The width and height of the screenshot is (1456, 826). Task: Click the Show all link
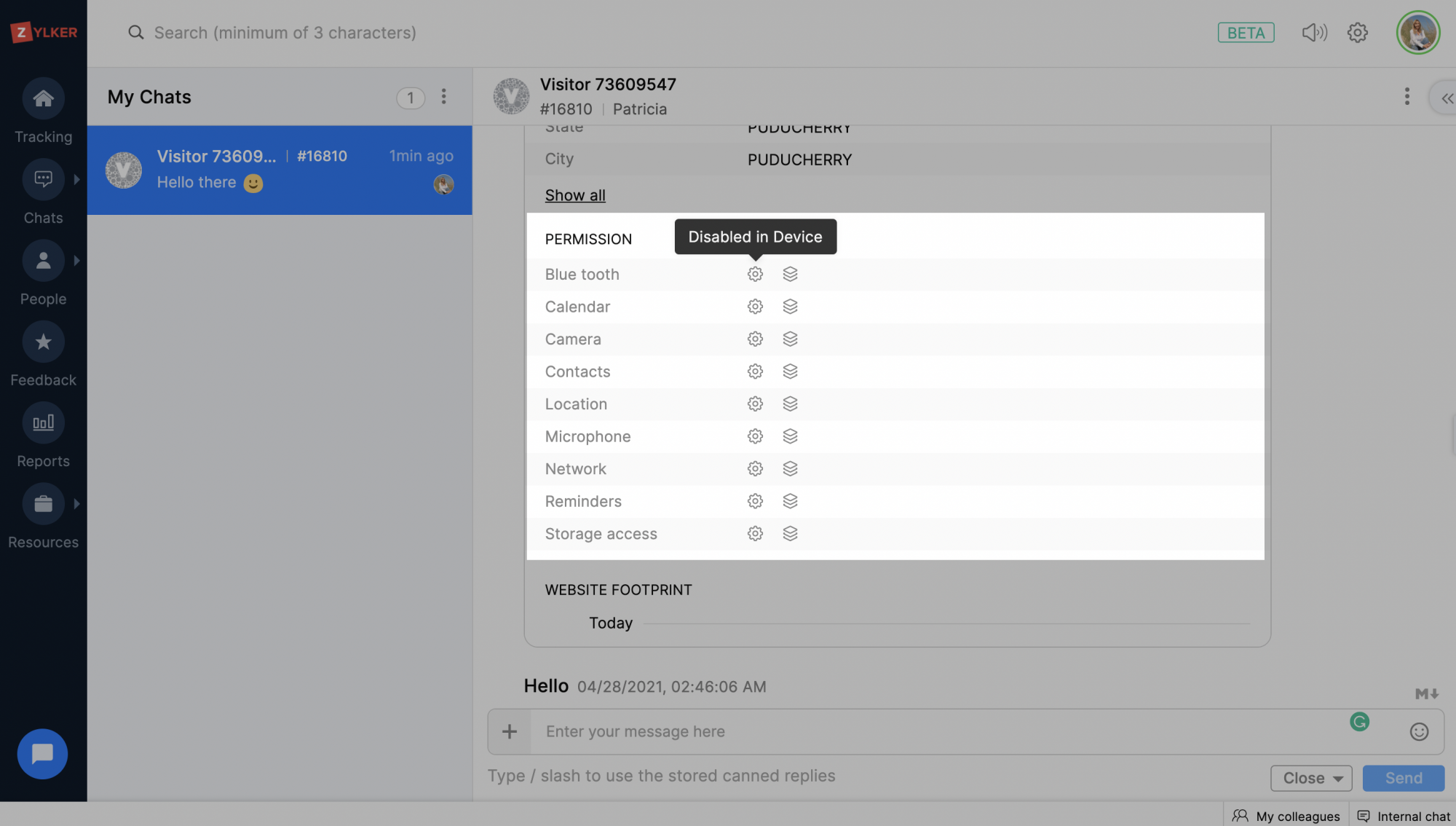tap(574, 195)
